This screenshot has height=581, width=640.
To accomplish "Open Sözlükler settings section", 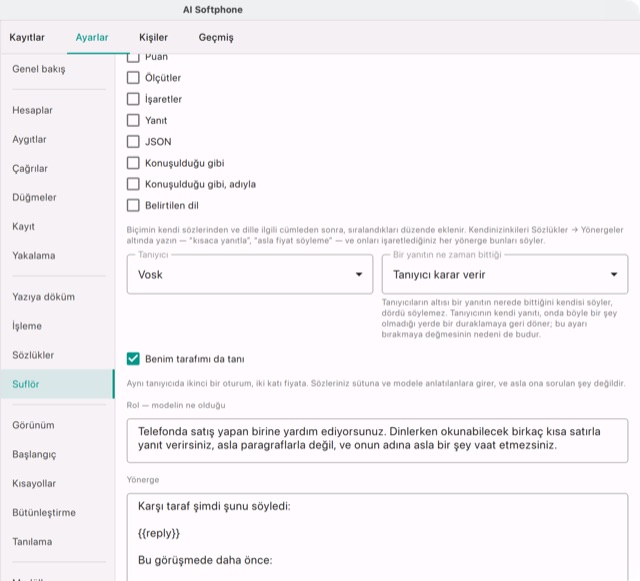I will [57, 355].
